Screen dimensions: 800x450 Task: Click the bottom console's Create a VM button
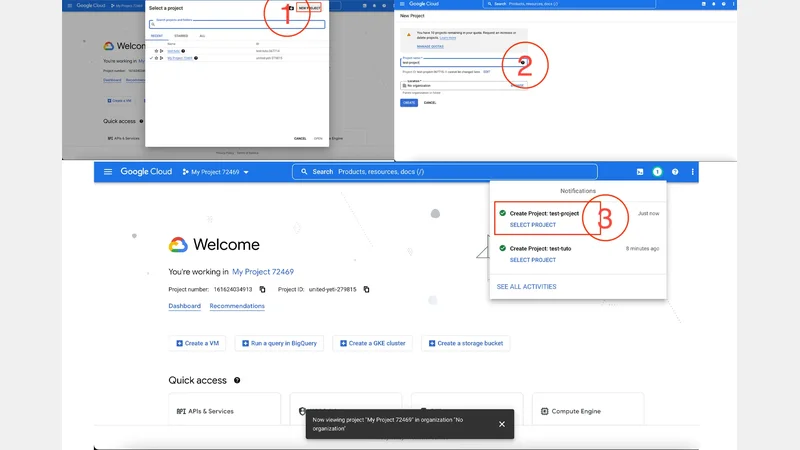pyautogui.click(x=197, y=343)
